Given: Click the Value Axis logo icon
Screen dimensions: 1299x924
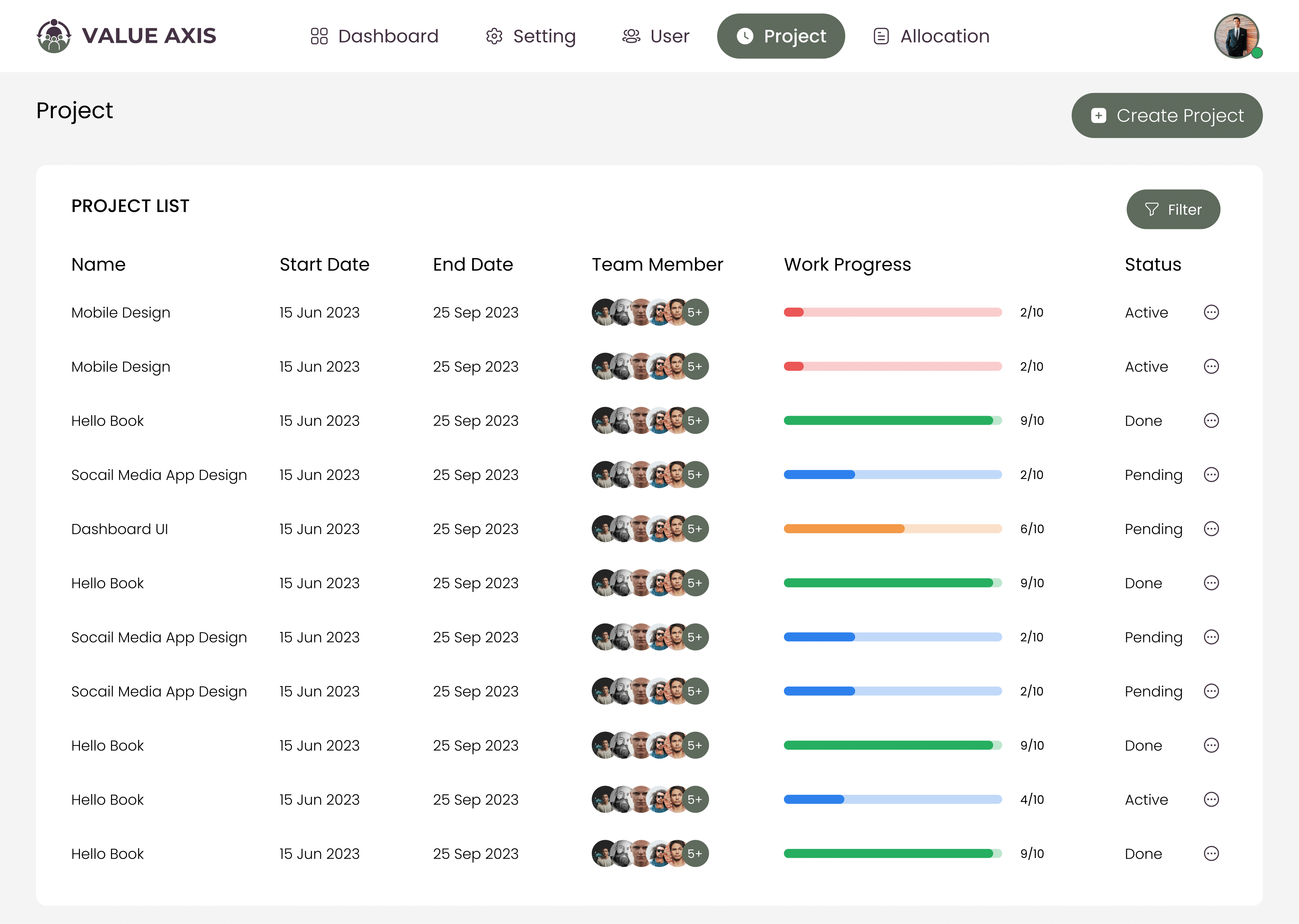Looking at the screenshot, I should tap(54, 35).
